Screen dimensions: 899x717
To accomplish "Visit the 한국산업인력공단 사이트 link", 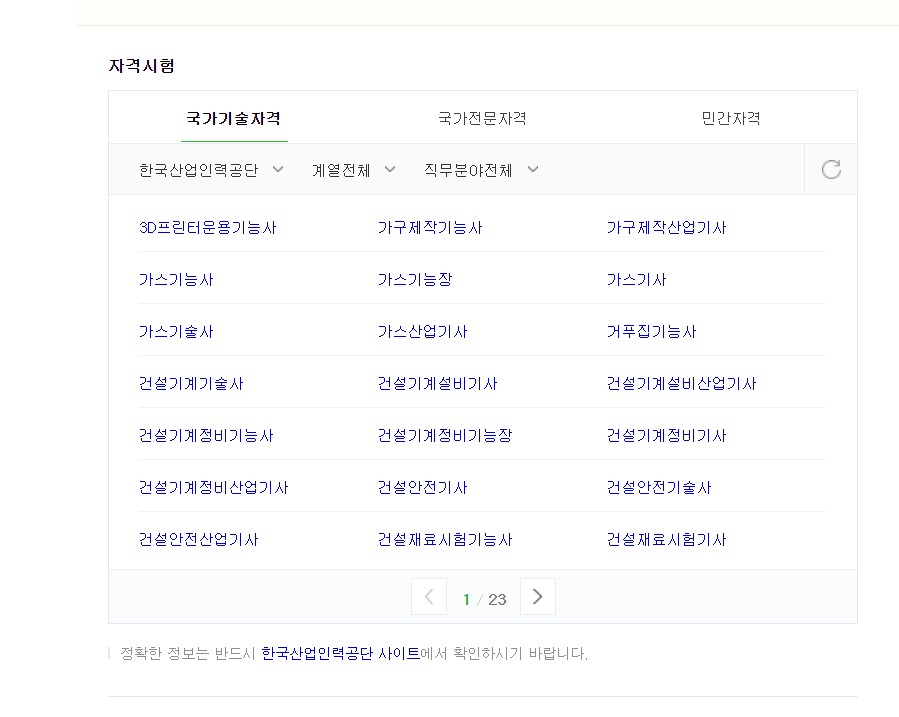I will [341, 653].
